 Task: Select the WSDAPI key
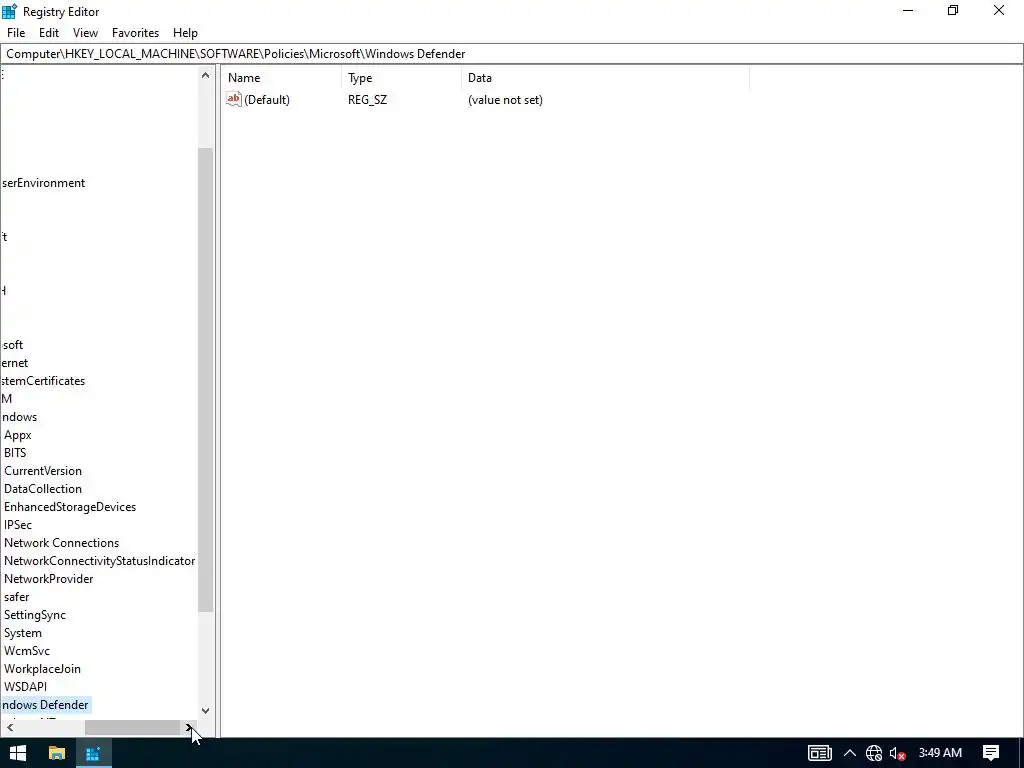click(25, 686)
